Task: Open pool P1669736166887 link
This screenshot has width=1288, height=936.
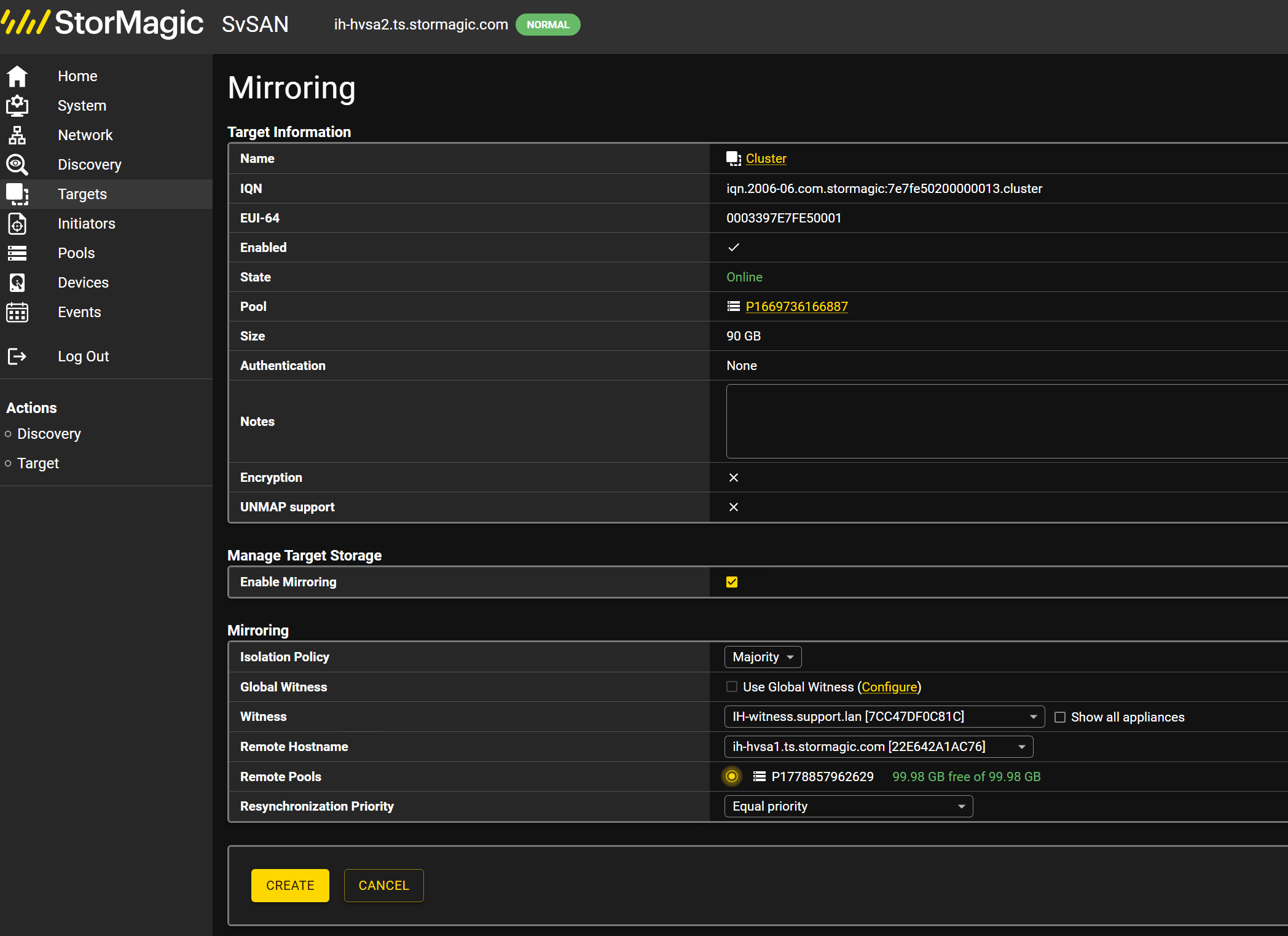Action: 796,307
